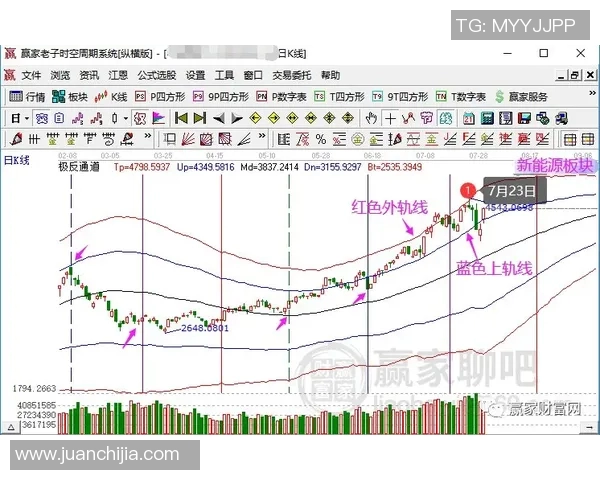
Task: Click the red pencil drawing tool
Action: point(16,139)
